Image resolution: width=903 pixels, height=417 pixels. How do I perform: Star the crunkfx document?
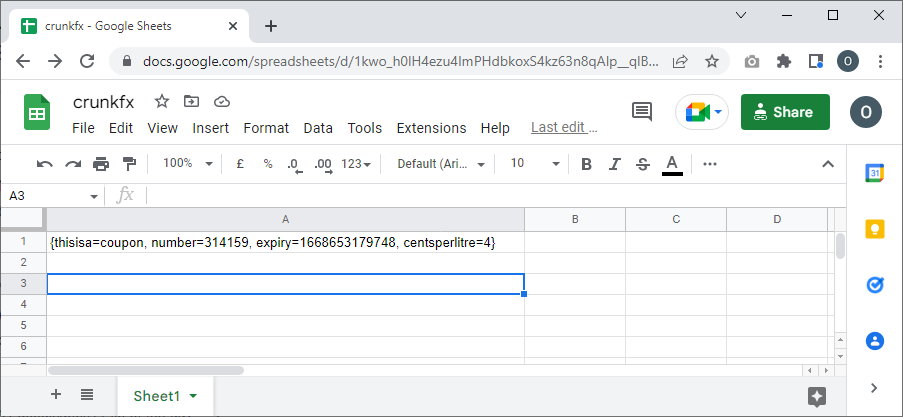coord(162,102)
